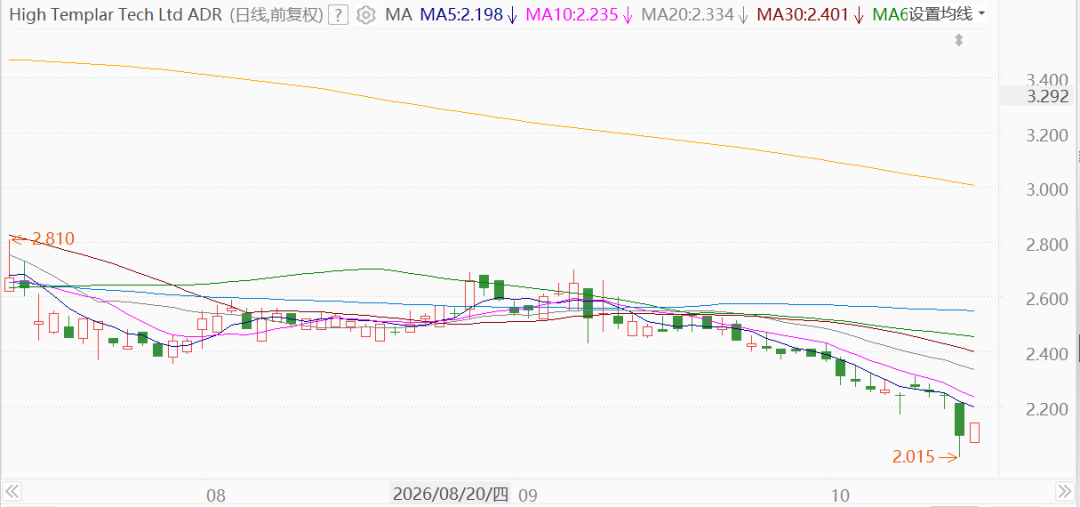The image size is (1080, 507).
Task: Click the 2.400 axis price label
Action: [1047, 354]
